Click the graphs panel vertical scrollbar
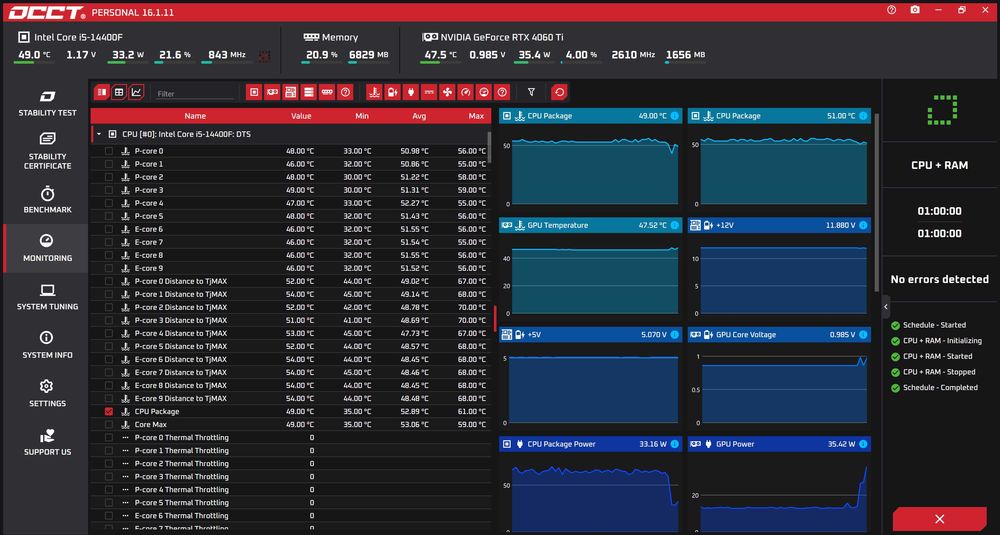 coord(876,203)
